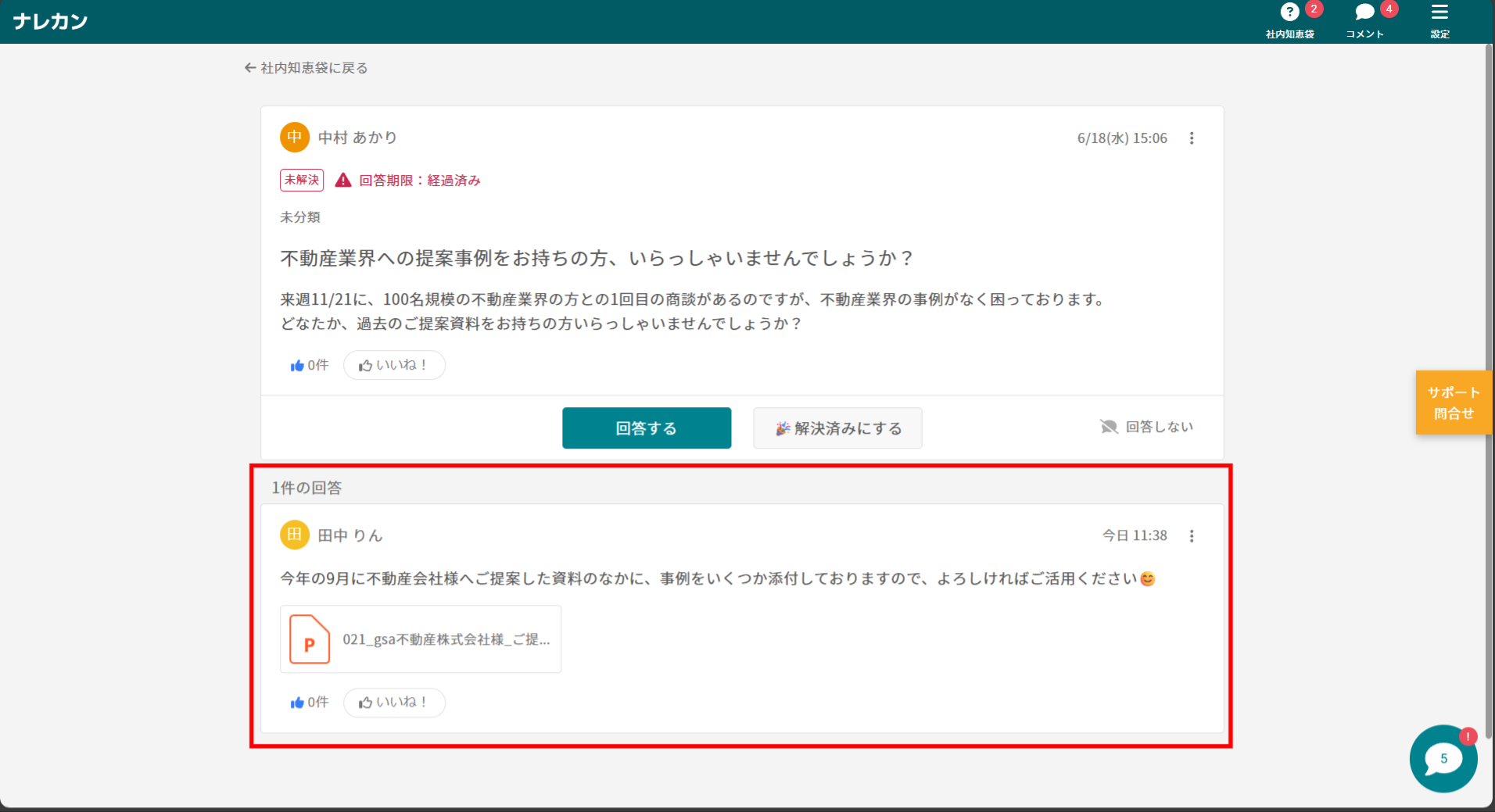Click blue thumbs-up 0件 count on answer
Viewport: 1495px width, 812px height.
(310, 702)
